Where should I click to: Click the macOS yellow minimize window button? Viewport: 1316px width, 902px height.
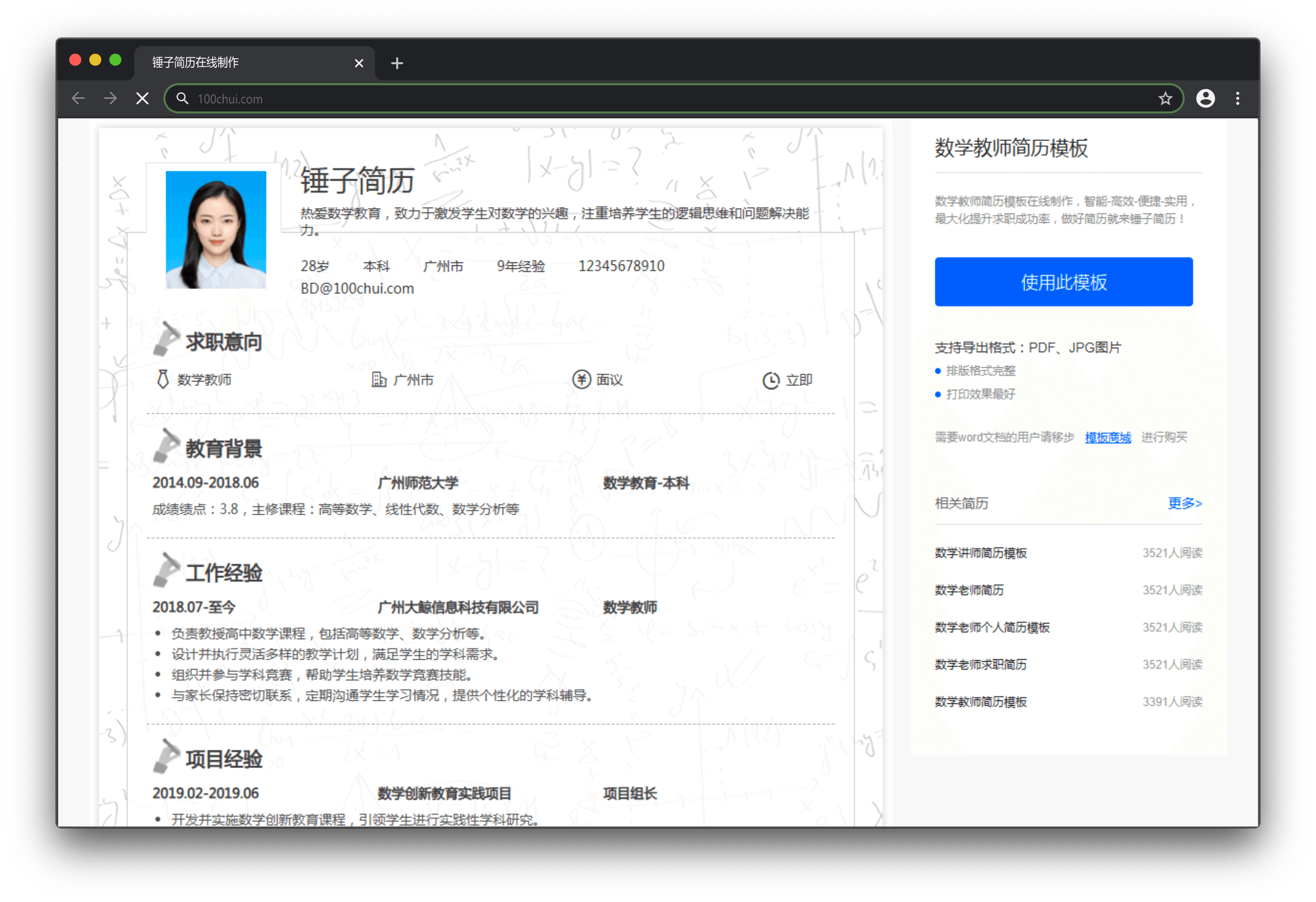pyautogui.click(x=95, y=60)
